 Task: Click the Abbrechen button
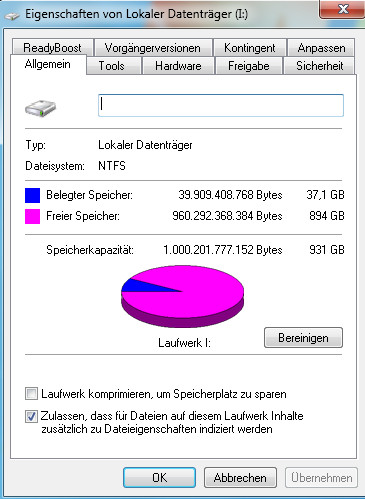(240, 478)
